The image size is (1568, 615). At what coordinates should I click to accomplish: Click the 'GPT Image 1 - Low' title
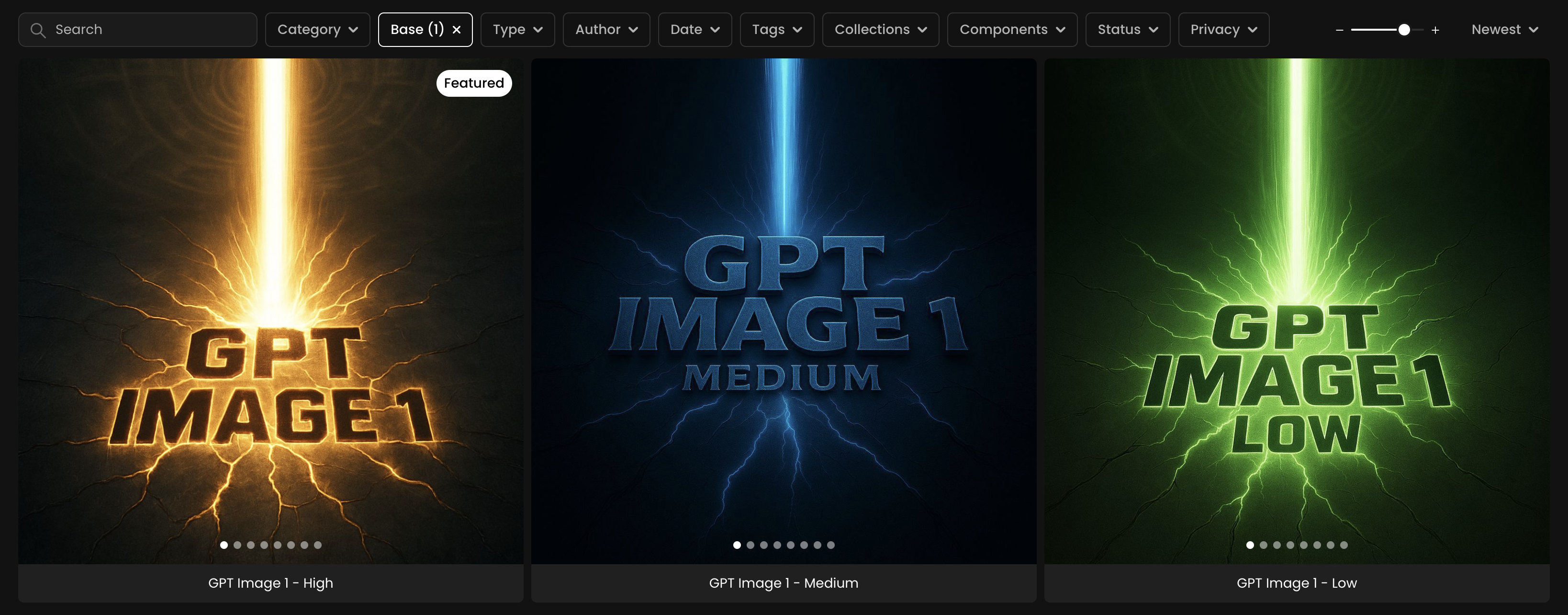[x=1297, y=583]
